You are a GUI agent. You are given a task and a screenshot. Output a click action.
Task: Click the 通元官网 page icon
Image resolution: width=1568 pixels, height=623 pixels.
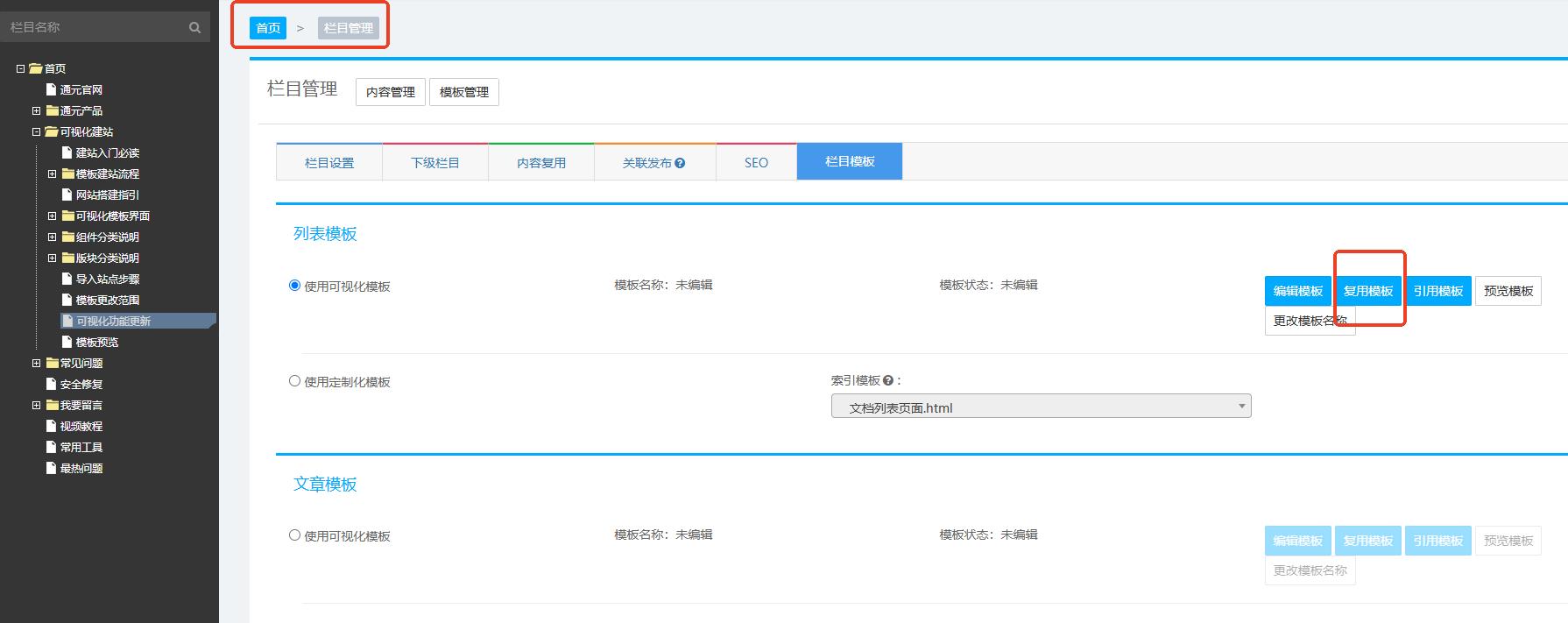pyautogui.click(x=51, y=89)
